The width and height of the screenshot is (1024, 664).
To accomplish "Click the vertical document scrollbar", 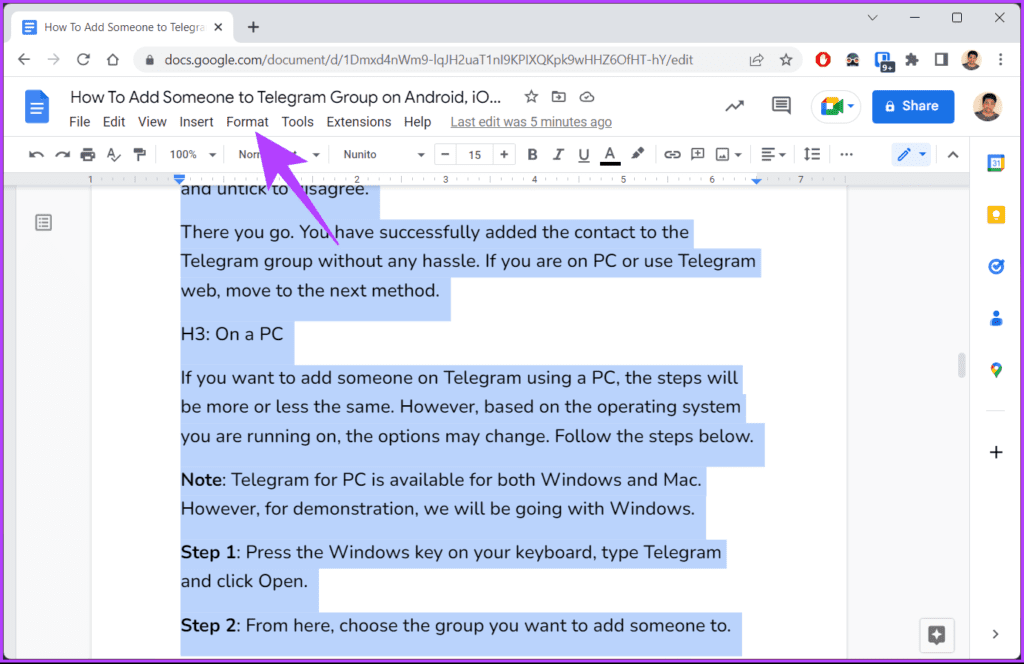I will [x=961, y=365].
